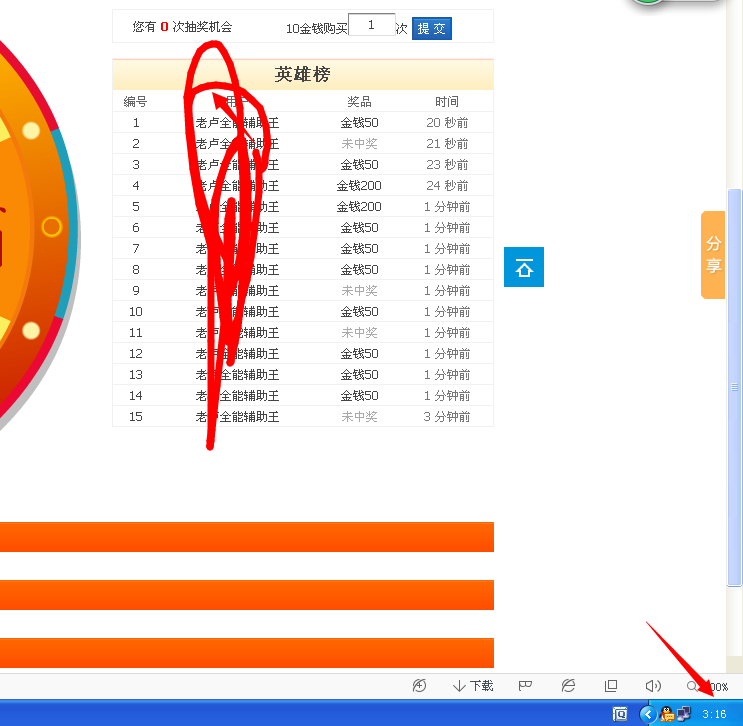Image resolution: width=743 pixels, height=726 pixels.
Task: Click the 时间 column header
Action: coord(447,101)
